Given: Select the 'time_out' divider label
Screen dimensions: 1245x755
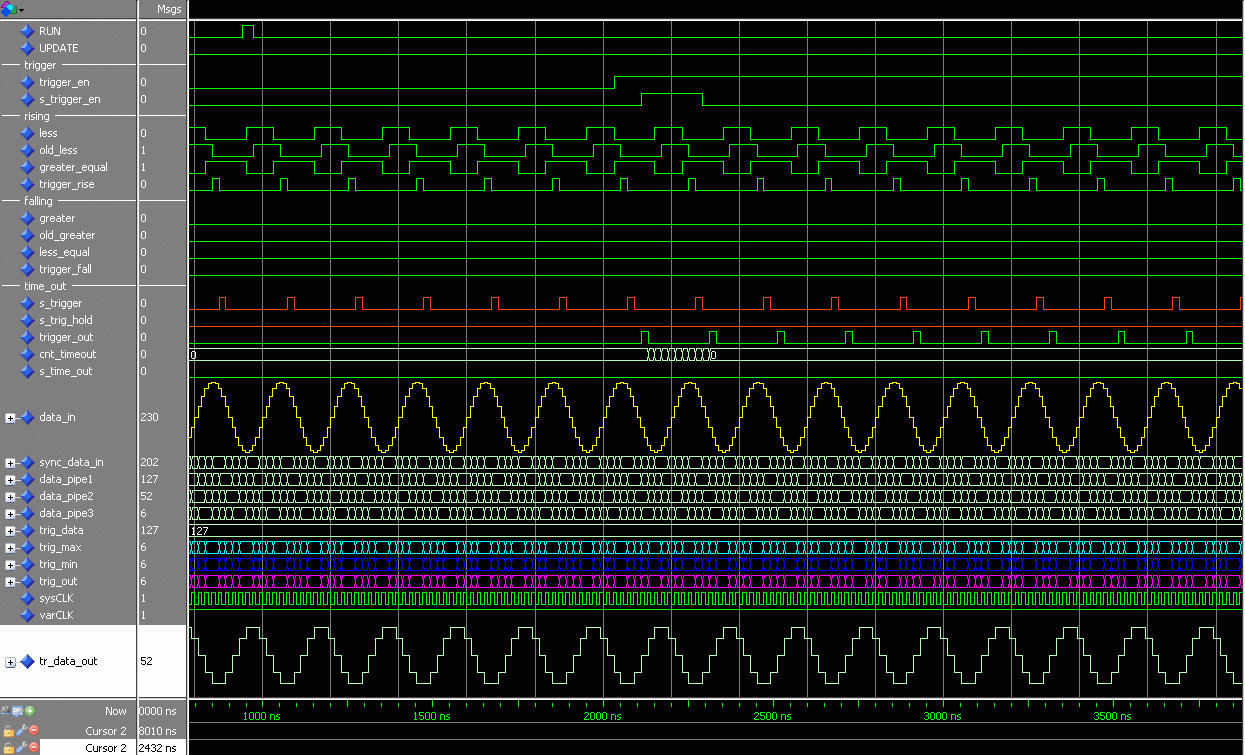Looking at the screenshot, I should [45, 286].
